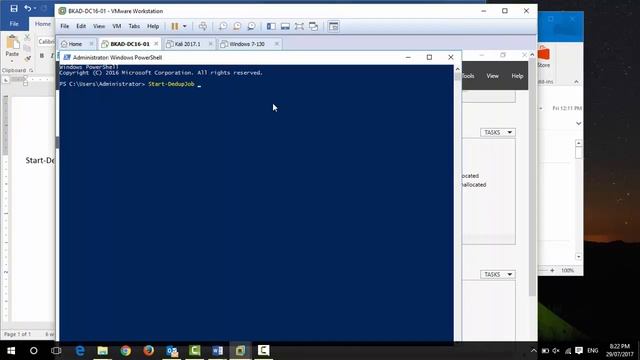Minimize the PowerShell window
This screenshot has height=360, width=640.
coord(408,58)
